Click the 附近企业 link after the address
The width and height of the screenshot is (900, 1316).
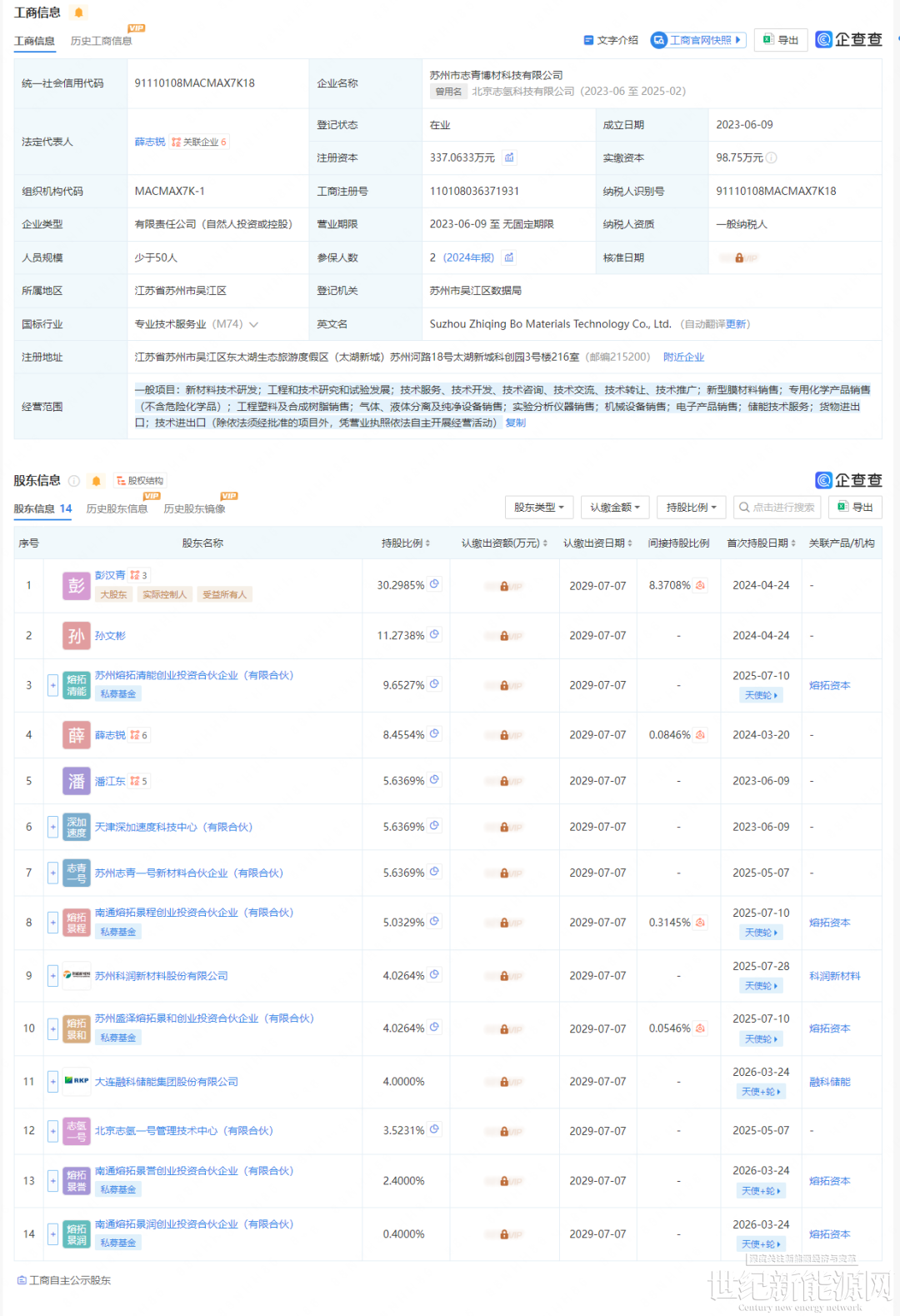tap(683, 358)
